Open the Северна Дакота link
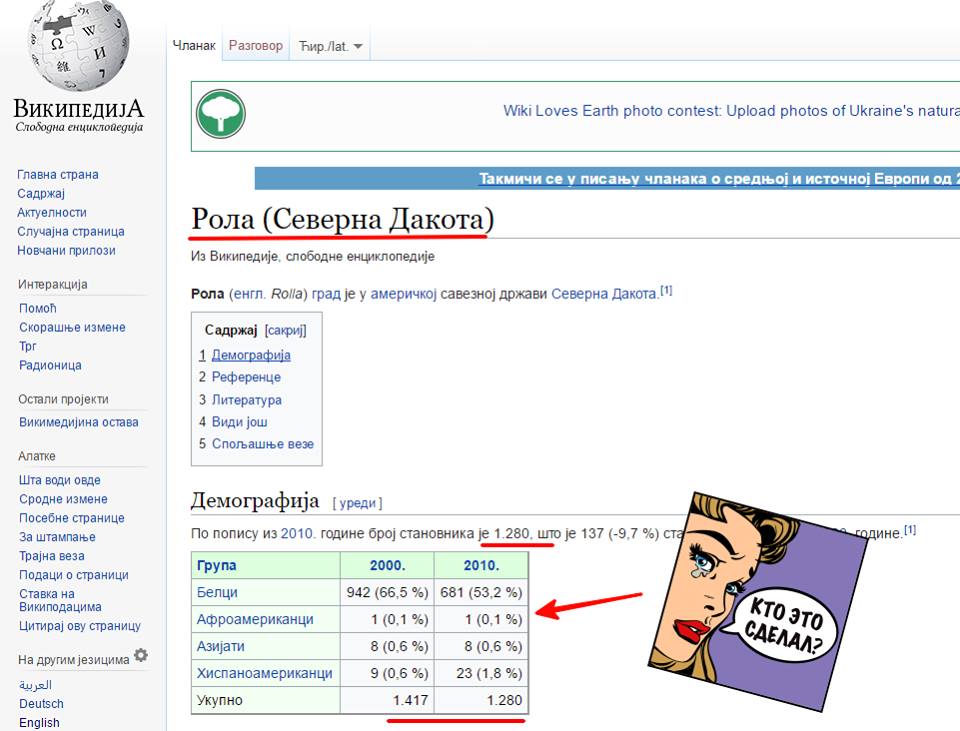The height and width of the screenshot is (731, 960). tap(604, 294)
